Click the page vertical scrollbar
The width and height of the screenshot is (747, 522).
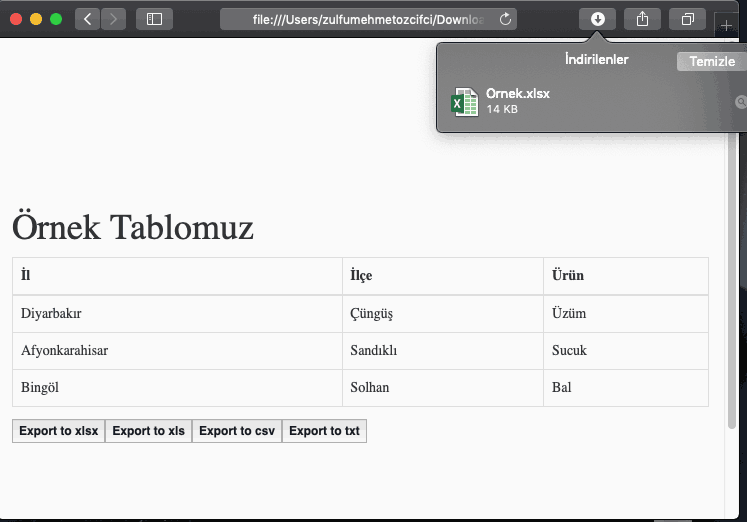pos(732,281)
